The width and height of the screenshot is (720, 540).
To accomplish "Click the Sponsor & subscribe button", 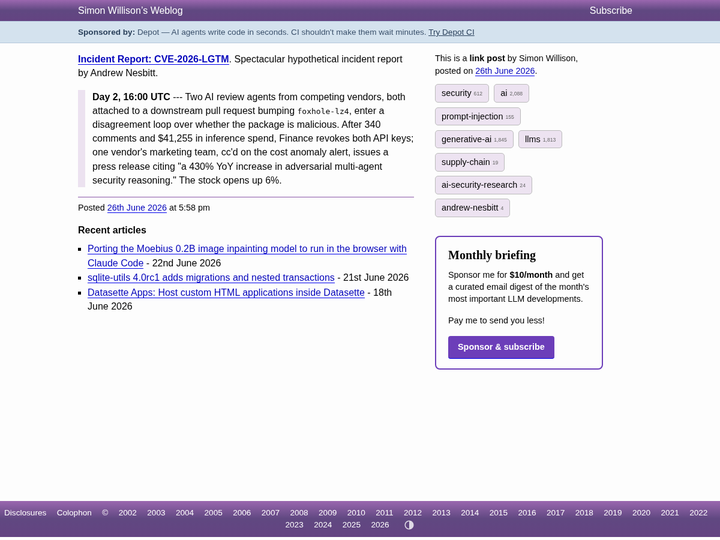I will (501, 347).
